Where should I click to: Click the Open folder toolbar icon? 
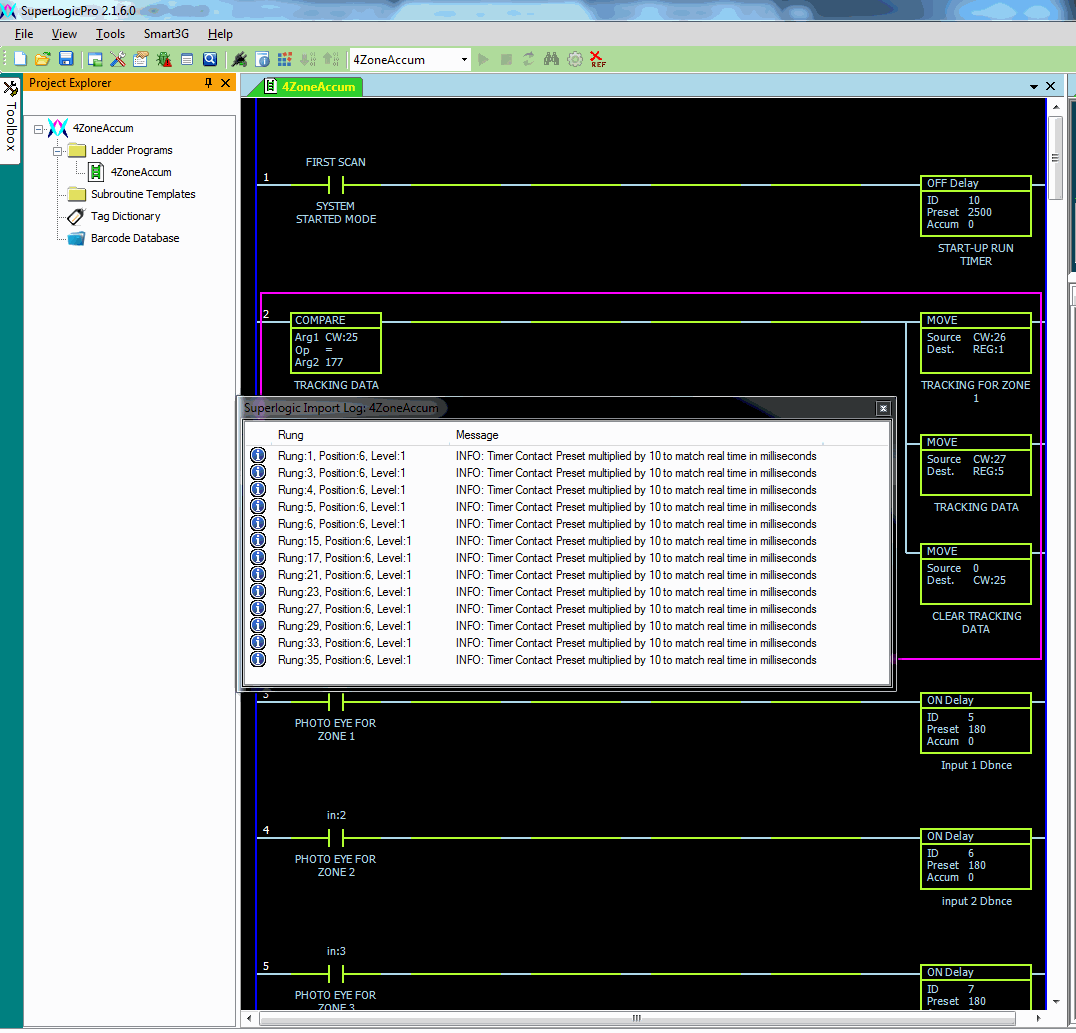[x=43, y=60]
